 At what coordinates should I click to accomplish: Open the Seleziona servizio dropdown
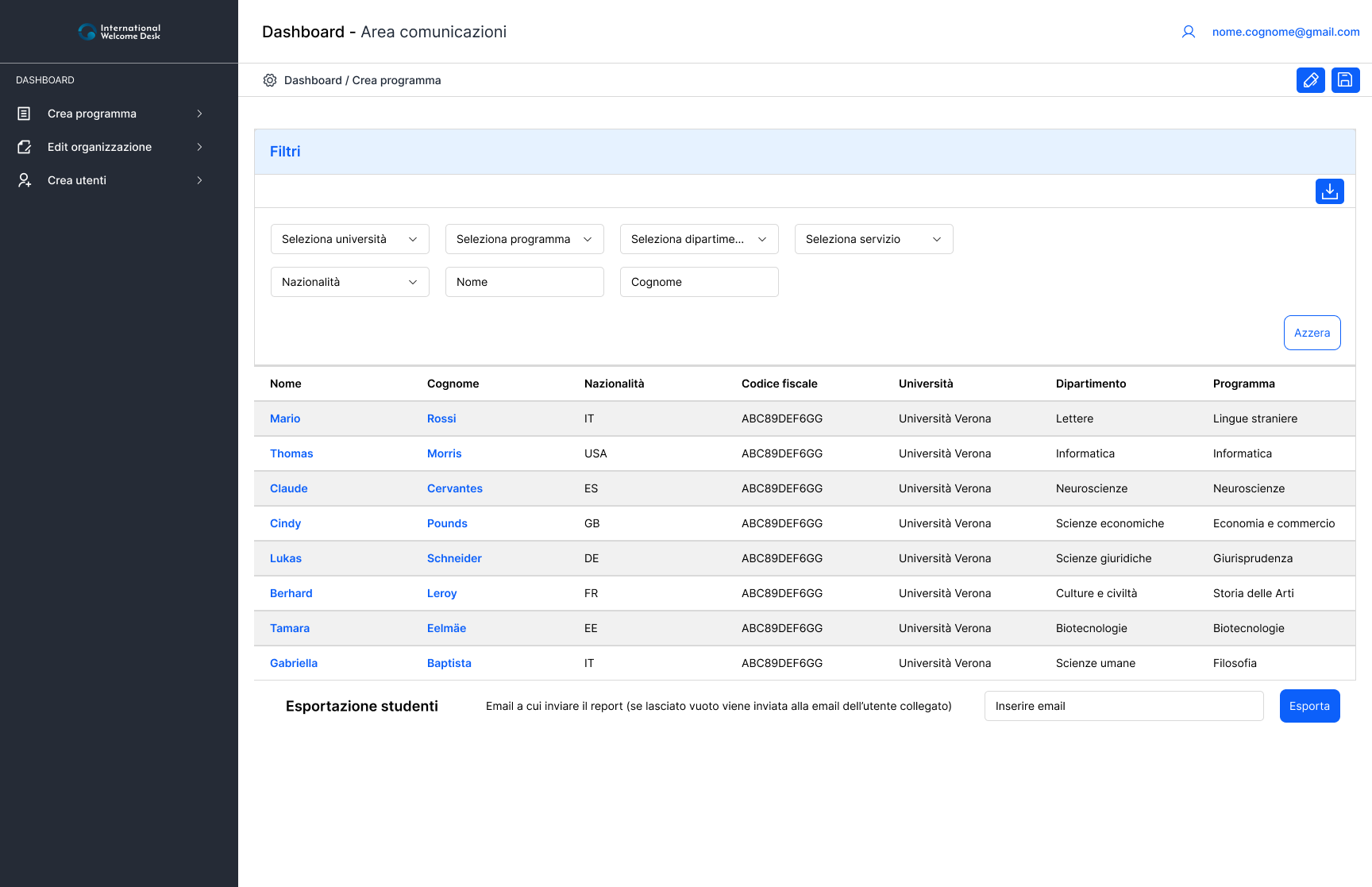(x=874, y=239)
